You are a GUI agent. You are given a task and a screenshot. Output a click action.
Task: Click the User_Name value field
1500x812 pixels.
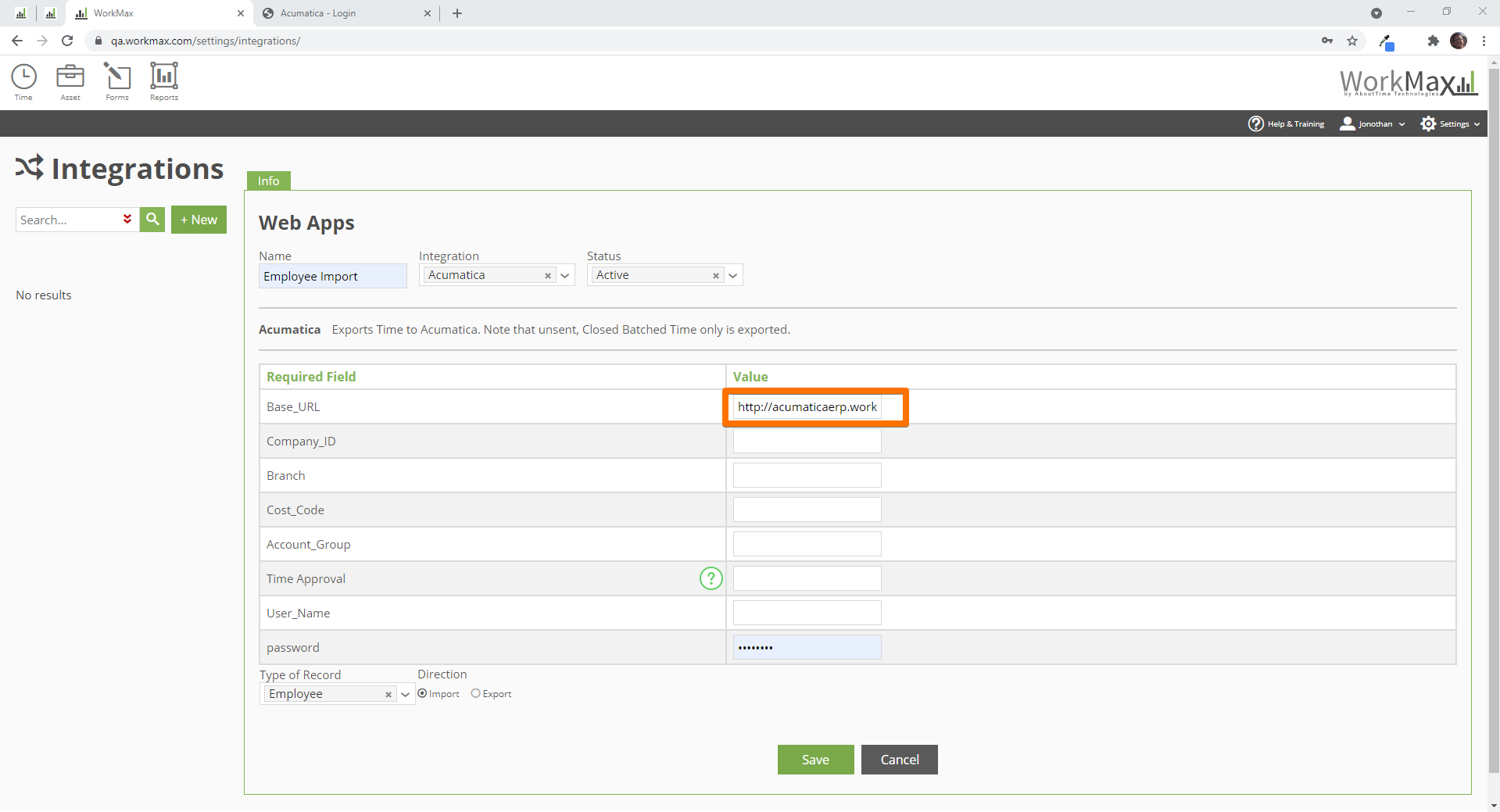pyautogui.click(x=807, y=613)
